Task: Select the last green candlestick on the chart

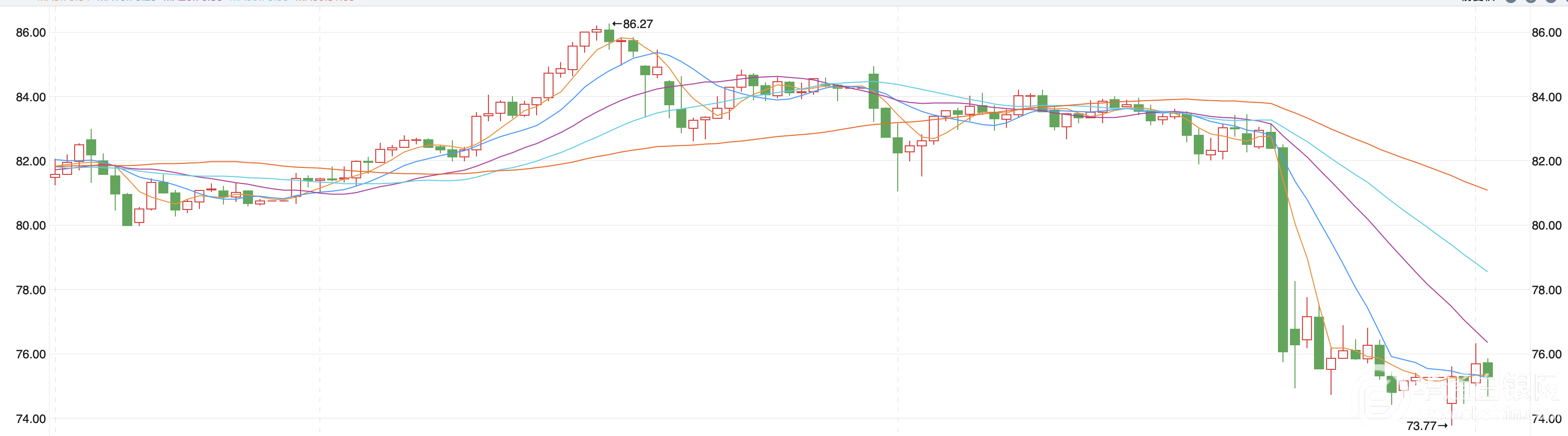Action: pyautogui.click(x=1488, y=370)
